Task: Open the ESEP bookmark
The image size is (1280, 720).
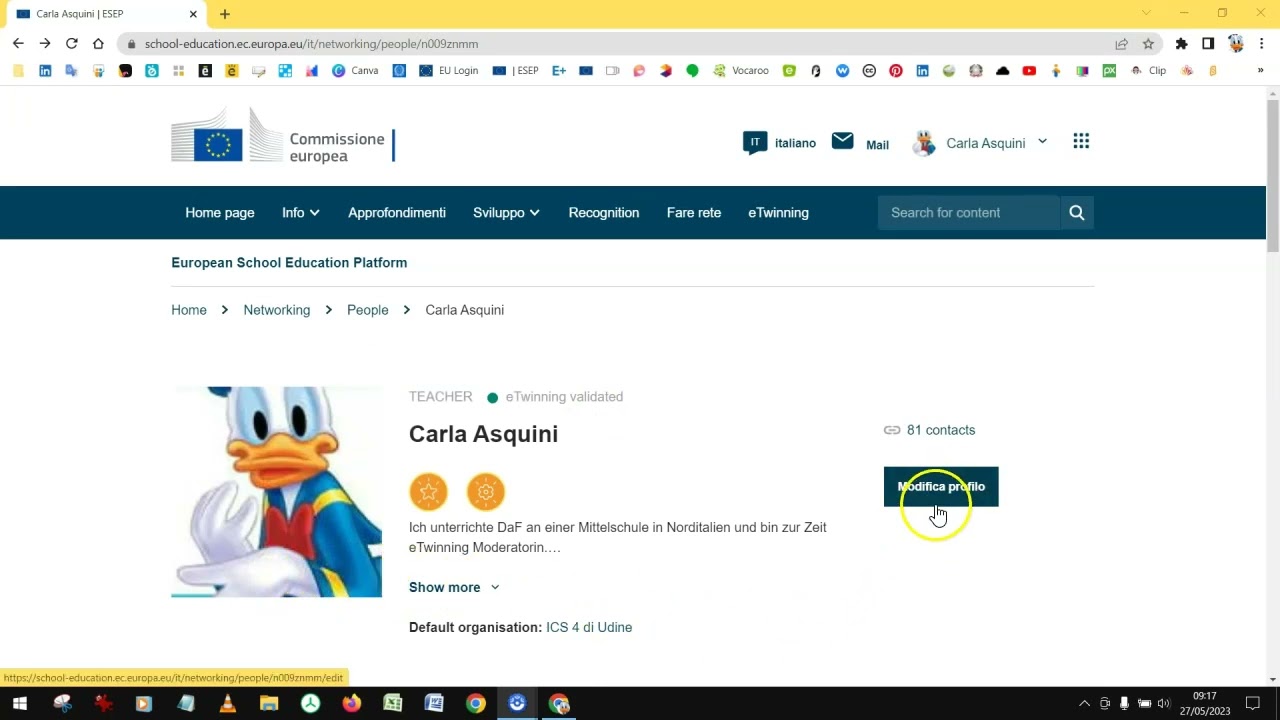Action: click(x=515, y=70)
